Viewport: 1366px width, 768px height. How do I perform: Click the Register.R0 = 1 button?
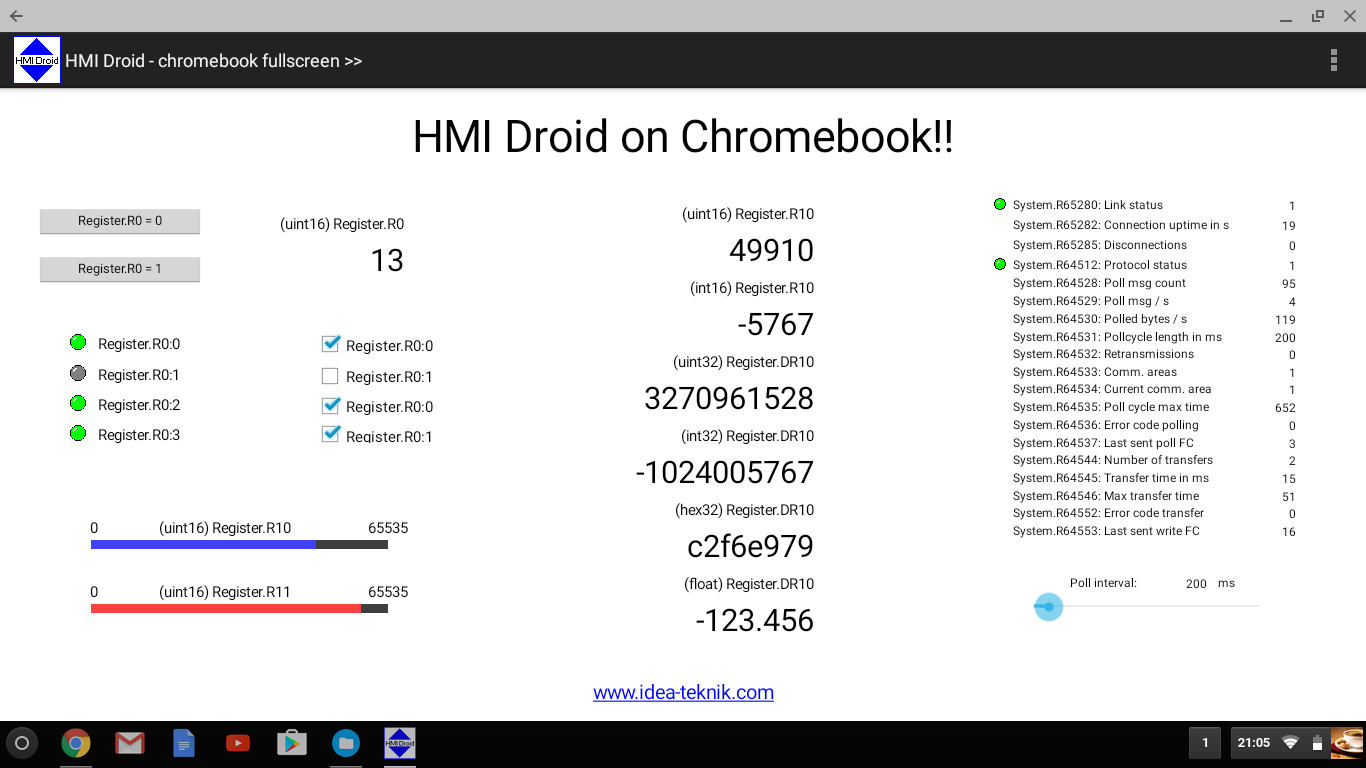pyautogui.click(x=120, y=269)
